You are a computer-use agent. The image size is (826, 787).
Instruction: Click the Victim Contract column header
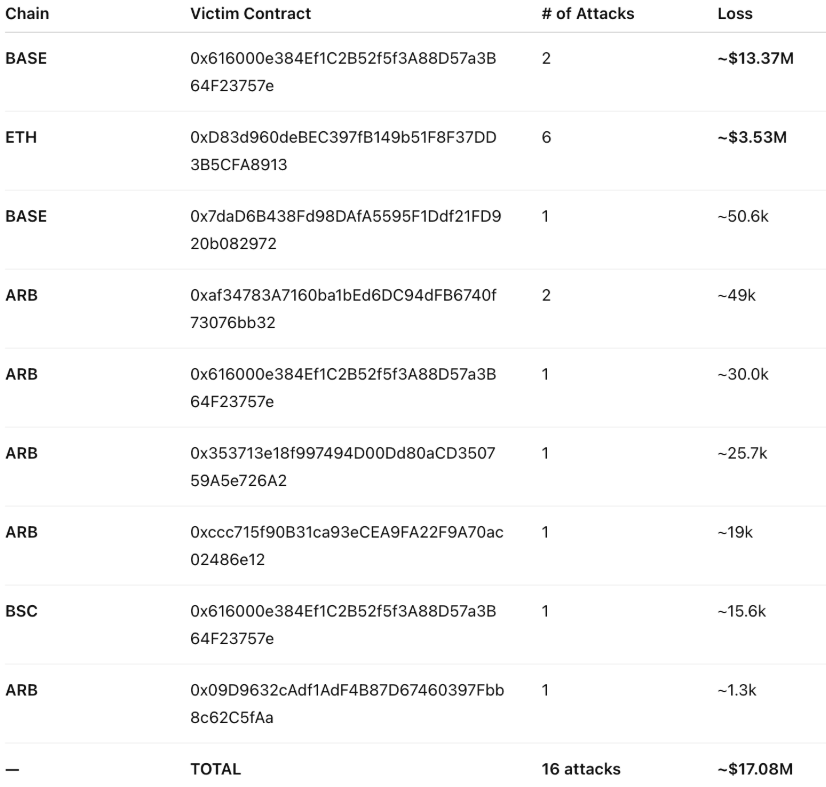[250, 14]
